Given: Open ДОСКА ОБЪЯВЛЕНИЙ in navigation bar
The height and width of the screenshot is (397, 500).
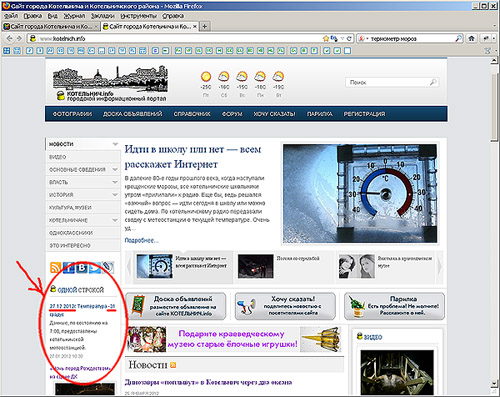Looking at the screenshot, I should pyautogui.click(x=133, y=114).
